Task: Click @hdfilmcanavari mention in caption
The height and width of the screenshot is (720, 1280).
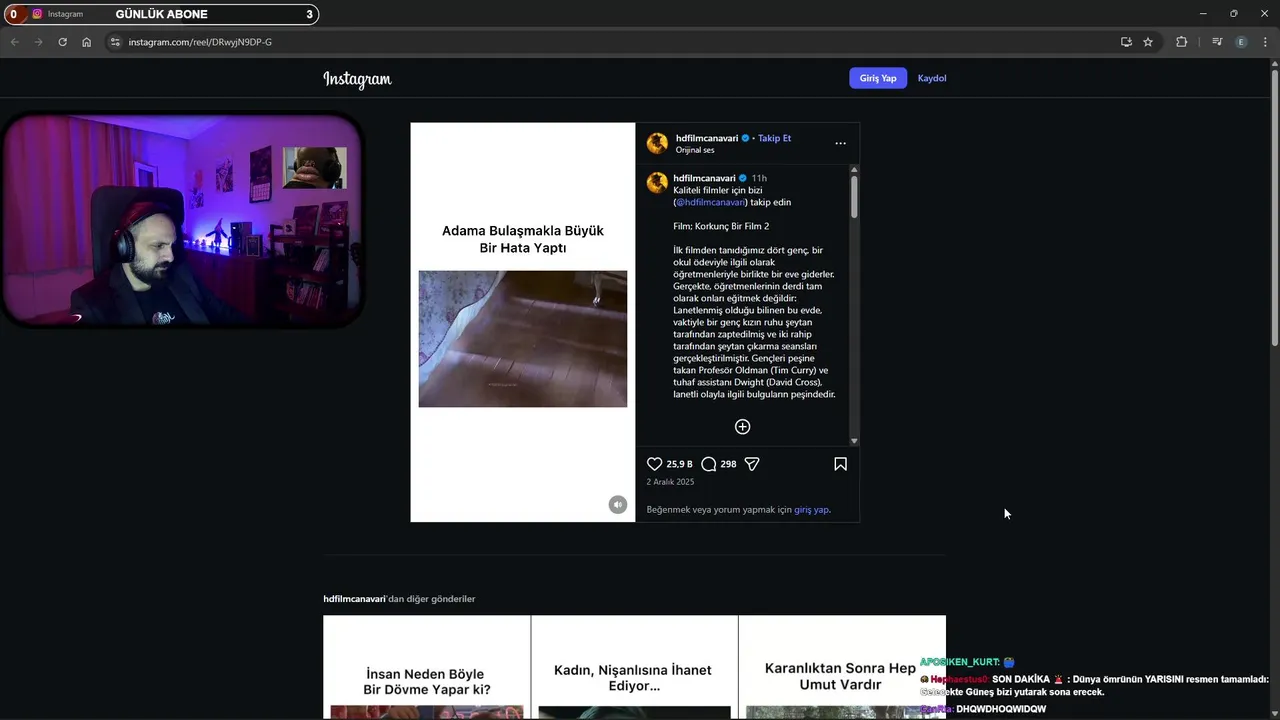Action: pyautogui.click(x=710, y=202)
